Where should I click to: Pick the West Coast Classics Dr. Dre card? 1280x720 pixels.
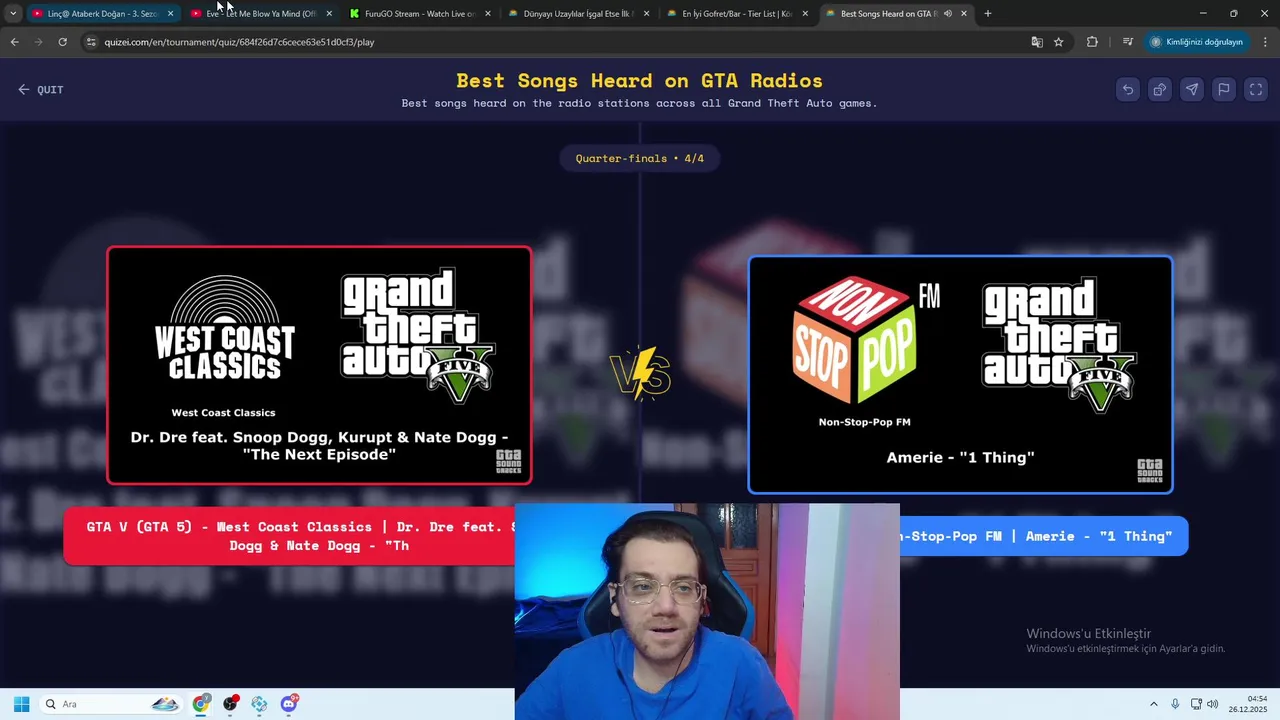point(319,365)
